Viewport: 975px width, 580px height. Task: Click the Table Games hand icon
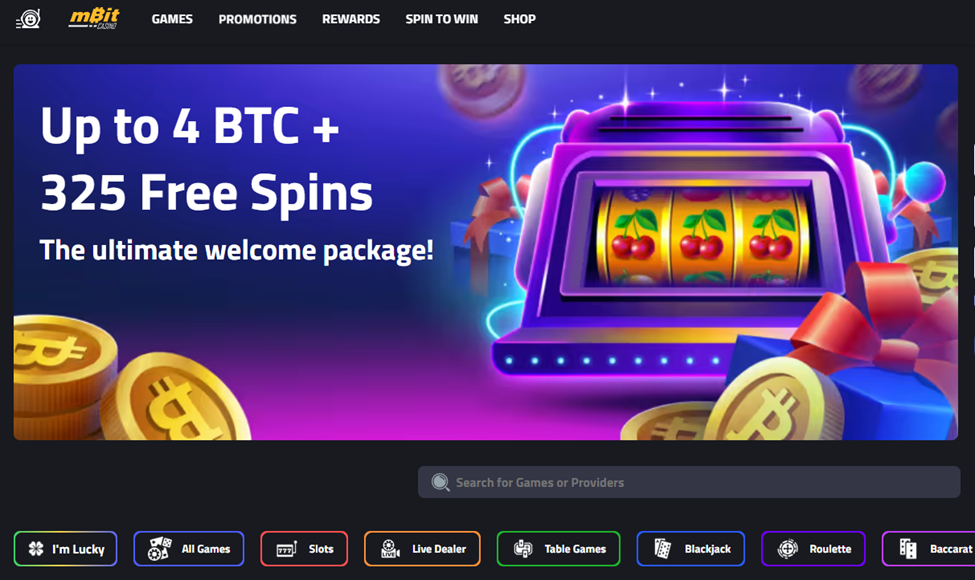point(524,548)
